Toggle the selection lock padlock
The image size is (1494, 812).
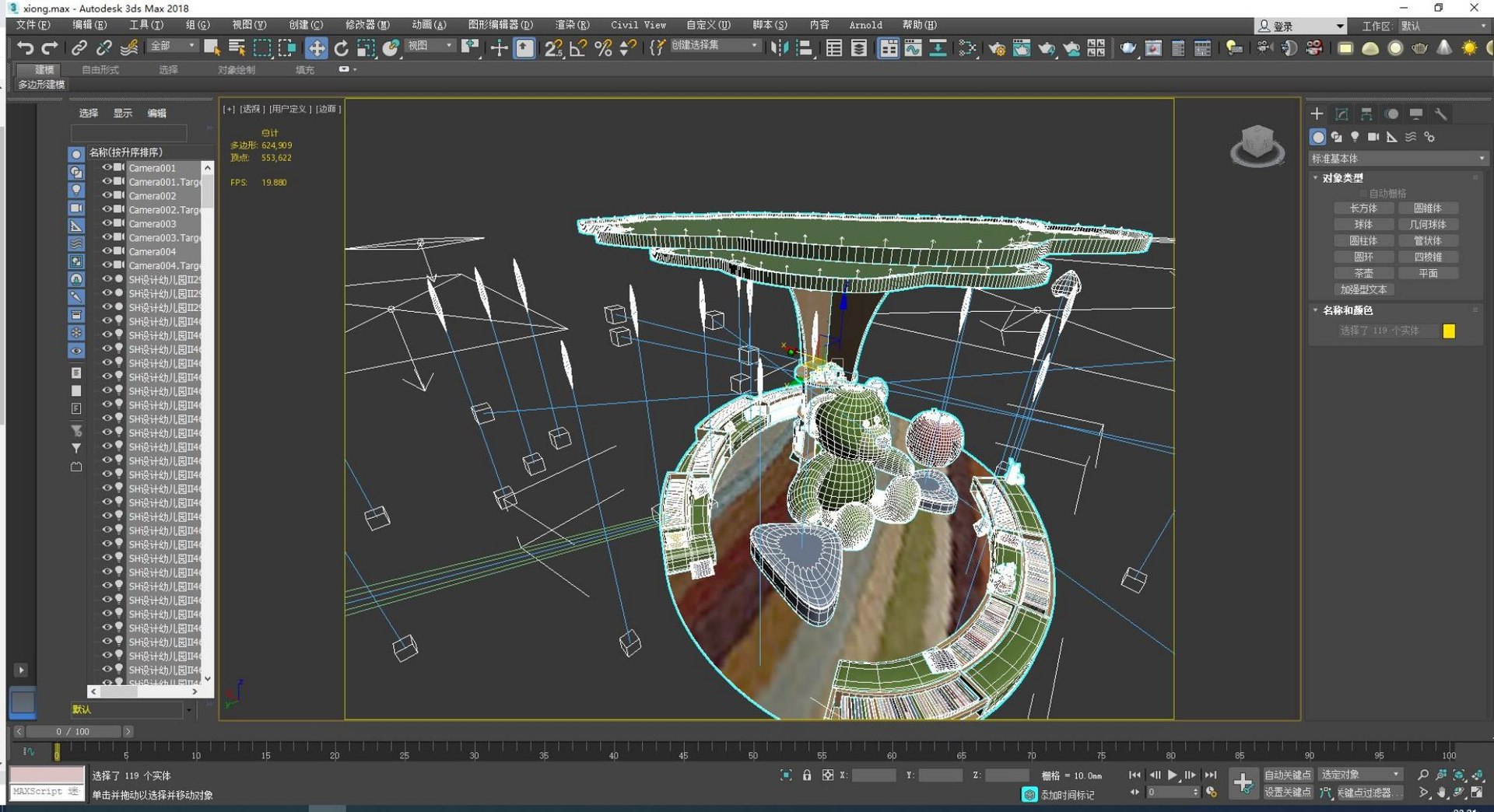tap(807, 775)
